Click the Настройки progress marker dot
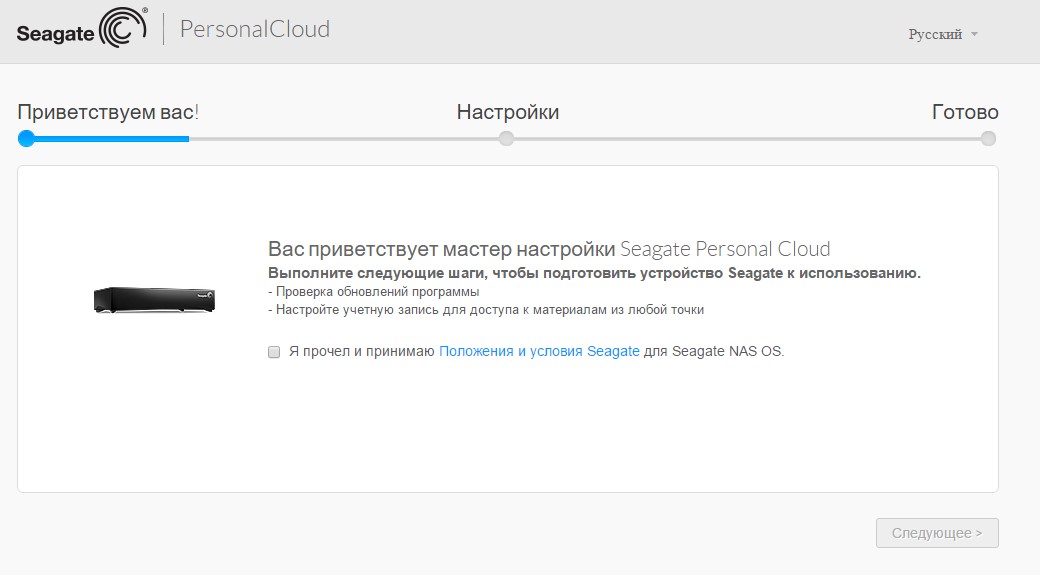Screen dimensions: 1040x575 pos(506,139)
